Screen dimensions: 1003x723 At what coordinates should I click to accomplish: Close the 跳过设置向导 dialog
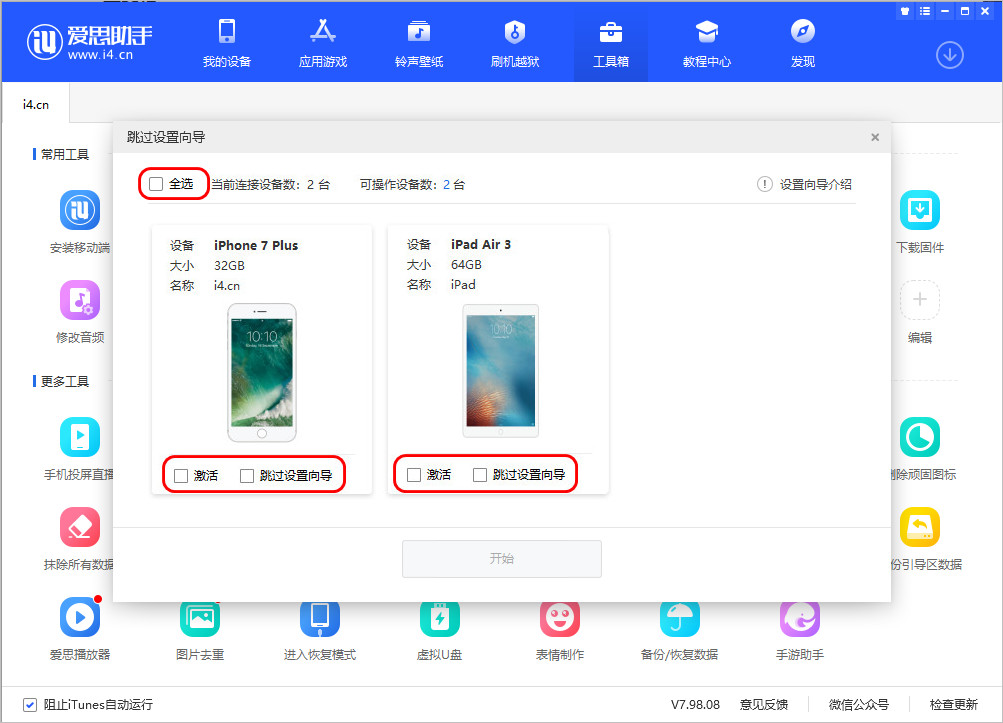[x=875, y=137]
